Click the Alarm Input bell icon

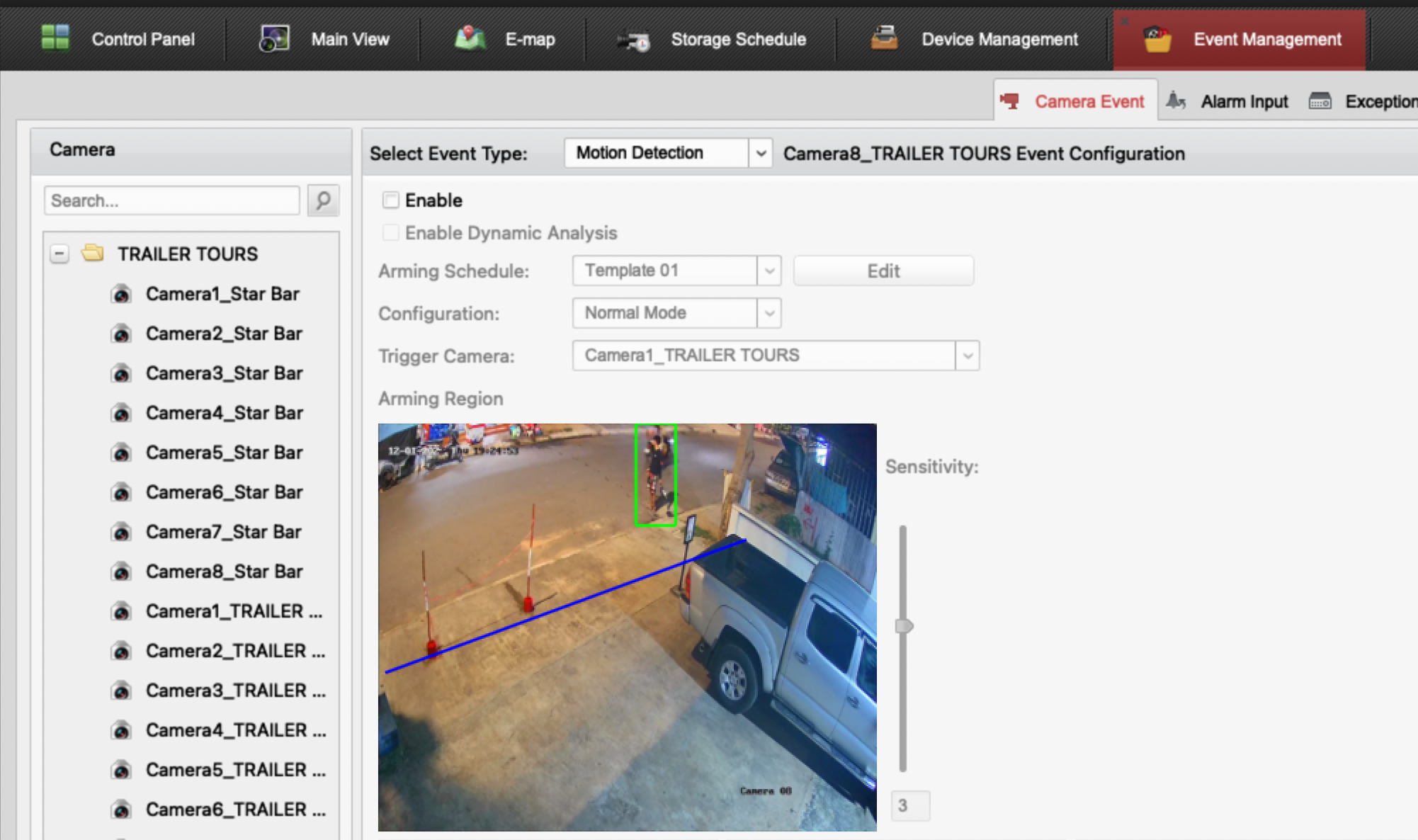pyautogui.click(x=1176, y=101)
